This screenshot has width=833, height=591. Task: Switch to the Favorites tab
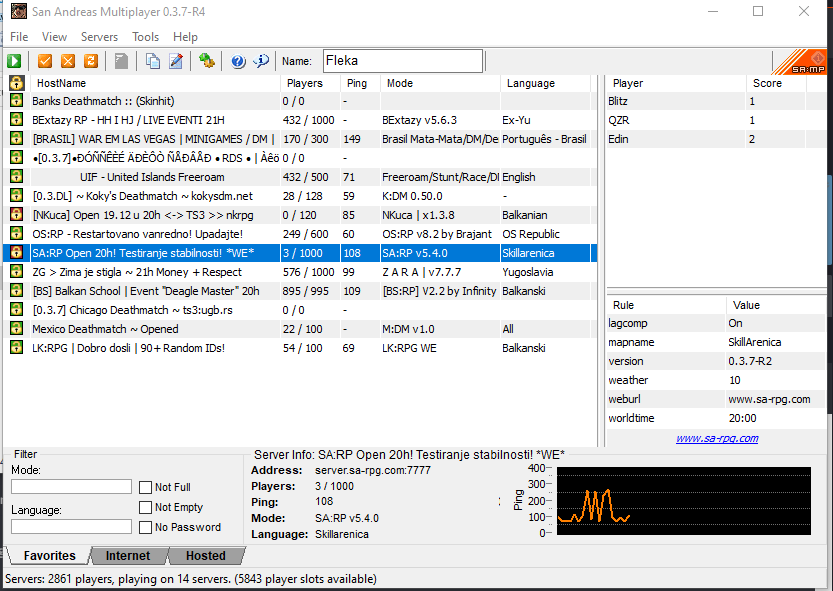click(x=49, y=555)
